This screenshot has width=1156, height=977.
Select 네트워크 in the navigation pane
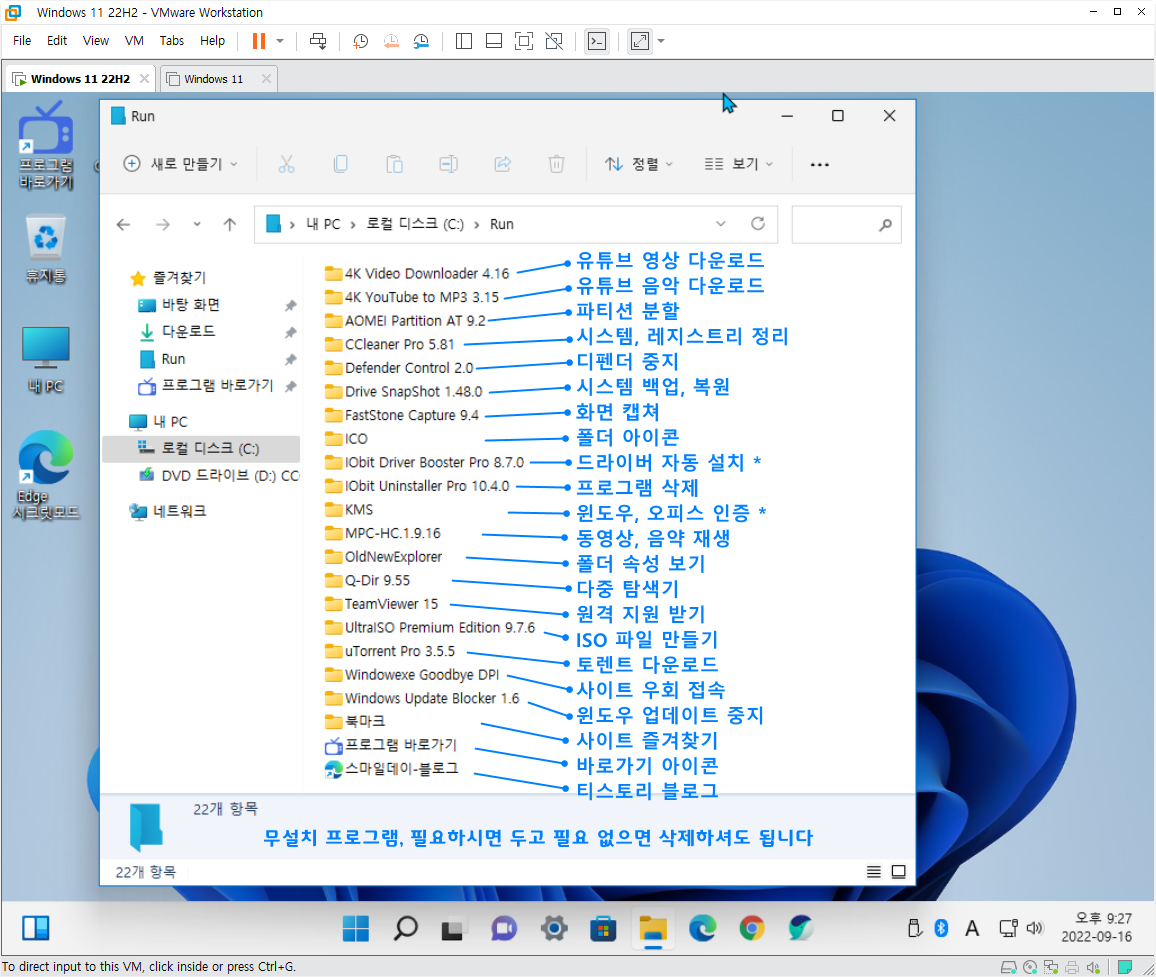tap(179, 511)
